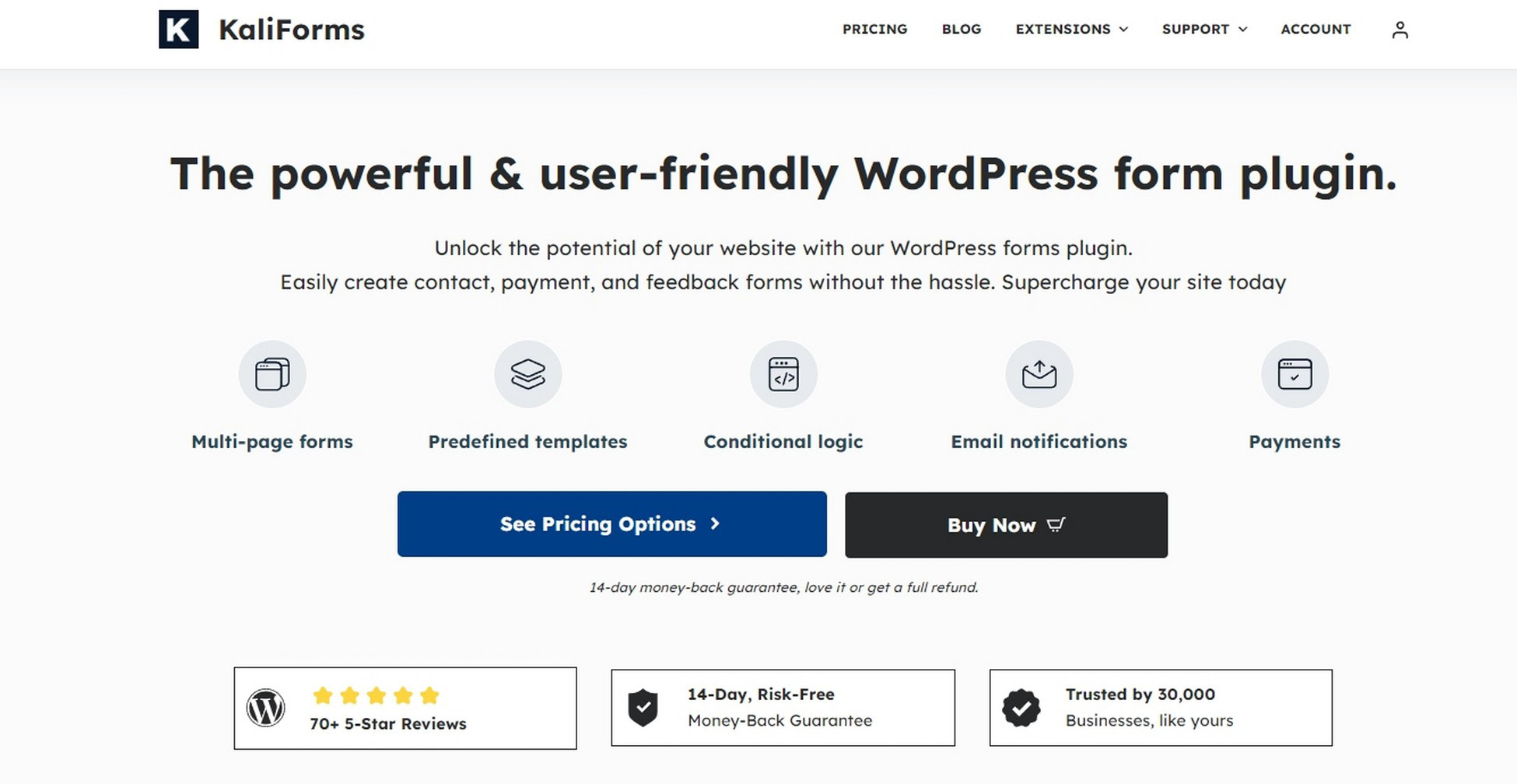
Task: Click the Multi-page forms icon
Action: (x=272, y=374)
